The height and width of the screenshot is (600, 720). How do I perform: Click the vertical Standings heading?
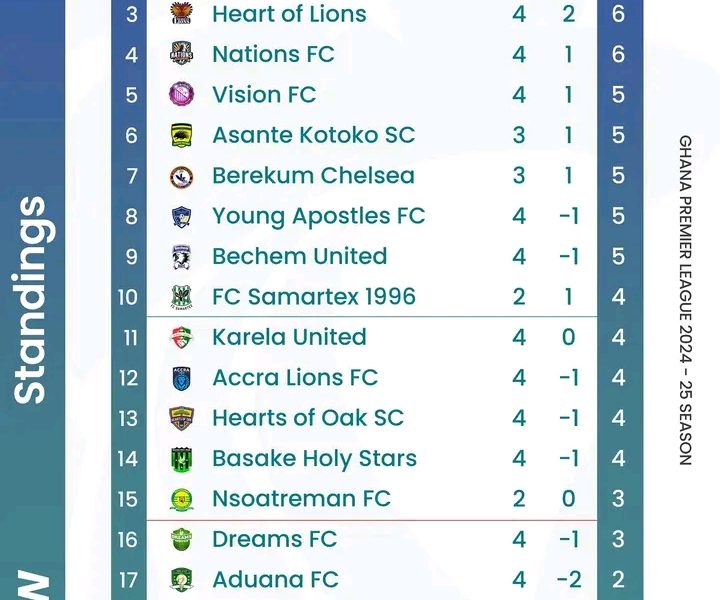tap(30, 300)
